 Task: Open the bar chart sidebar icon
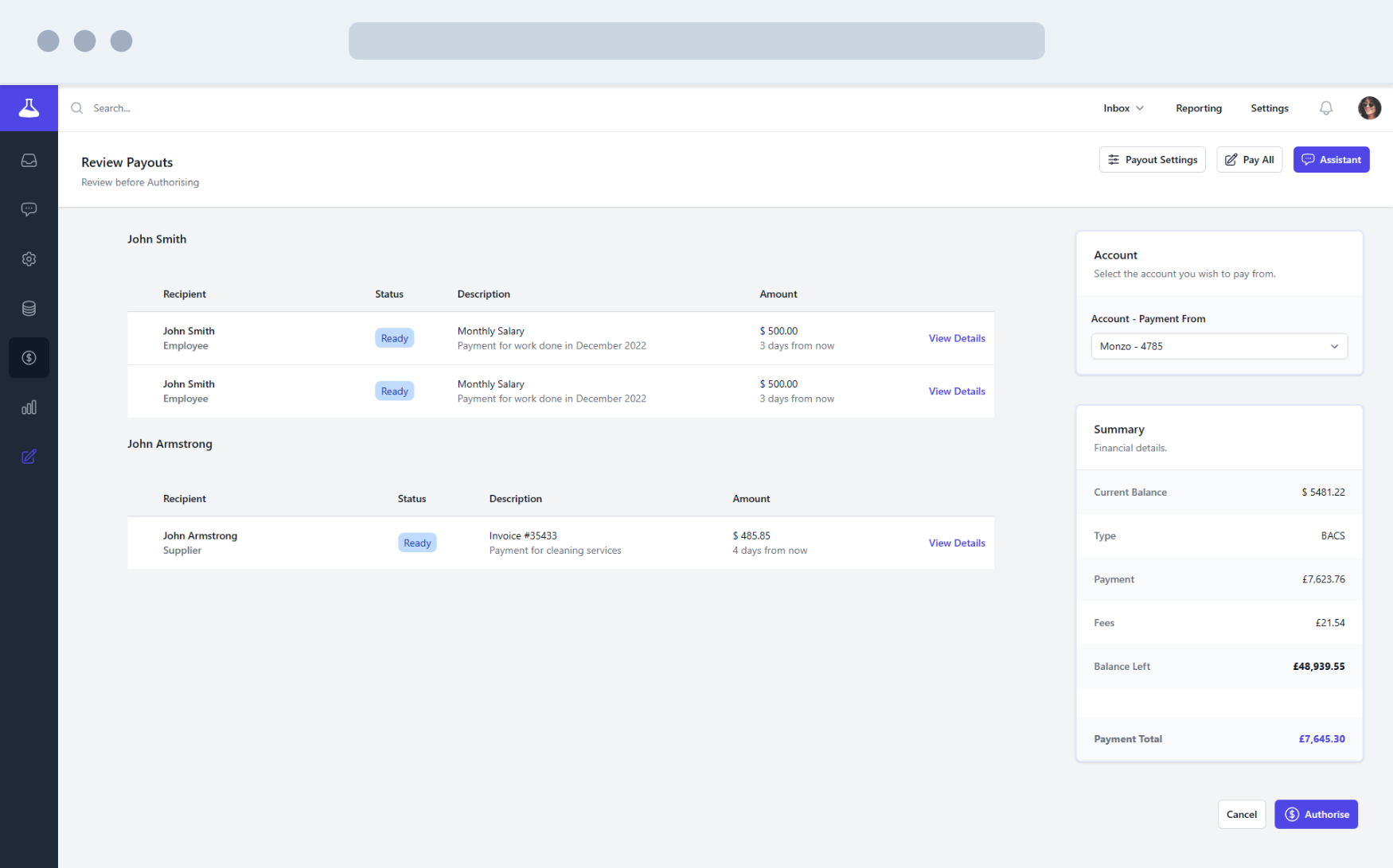pyautogui.click(x=29, y=407)
